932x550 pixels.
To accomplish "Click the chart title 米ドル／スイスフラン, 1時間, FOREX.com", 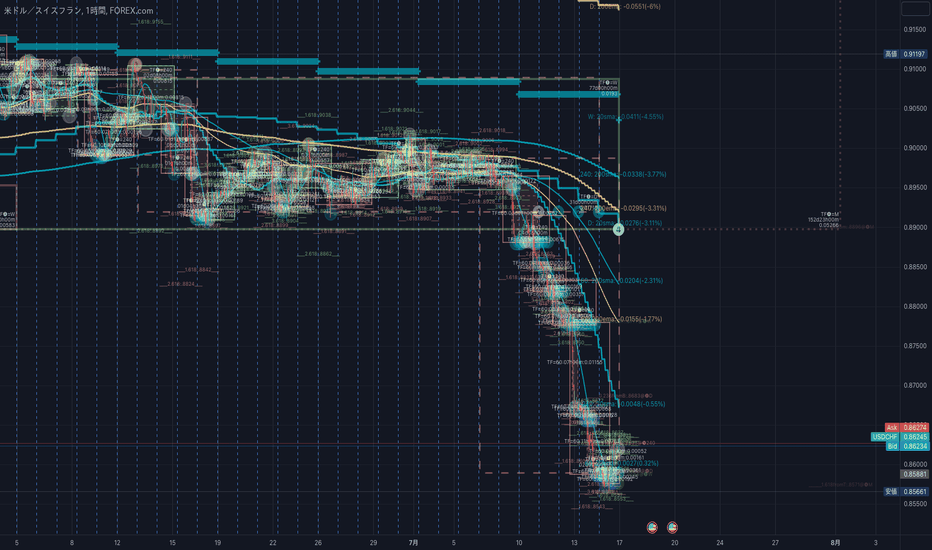I will point(78,11).
